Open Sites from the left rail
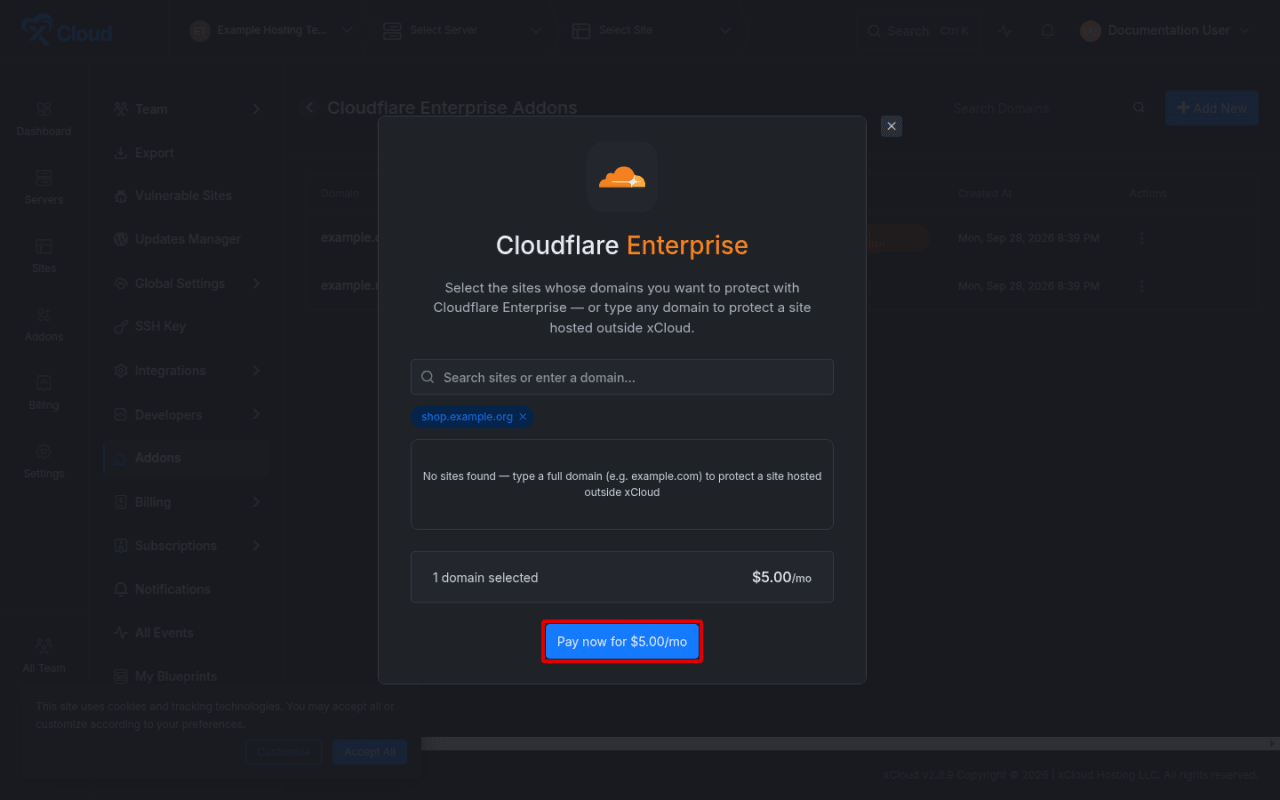The width and height of the screenshot is (1280, 800). [x=44, y=255]
